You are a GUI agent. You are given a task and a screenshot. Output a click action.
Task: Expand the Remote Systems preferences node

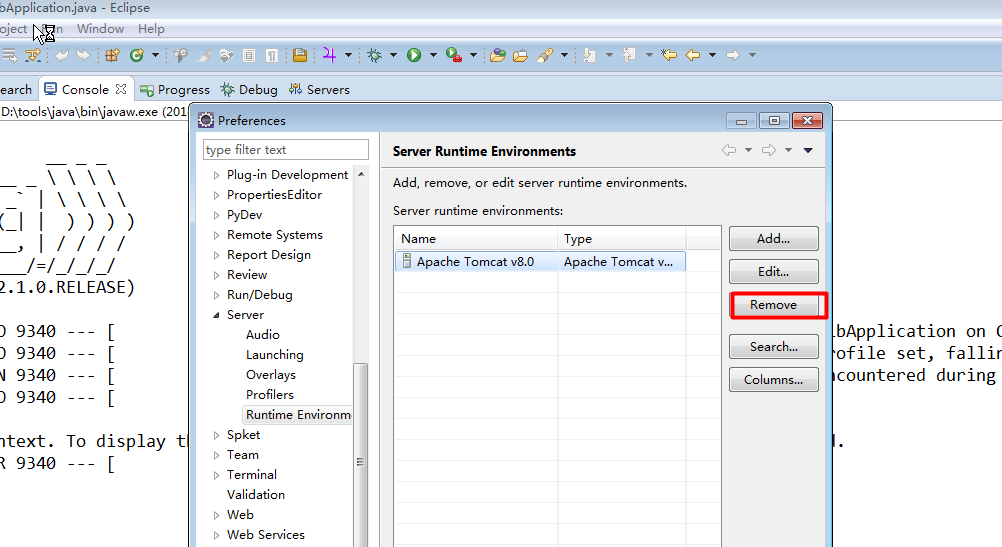point(216,235)
